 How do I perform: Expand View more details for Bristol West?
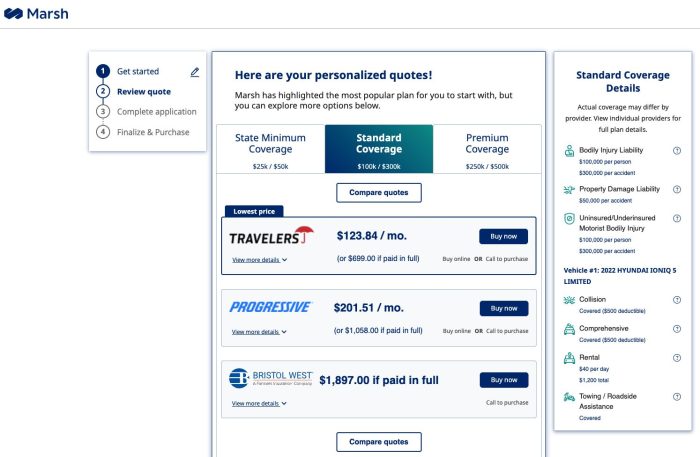tap(259, 404)
